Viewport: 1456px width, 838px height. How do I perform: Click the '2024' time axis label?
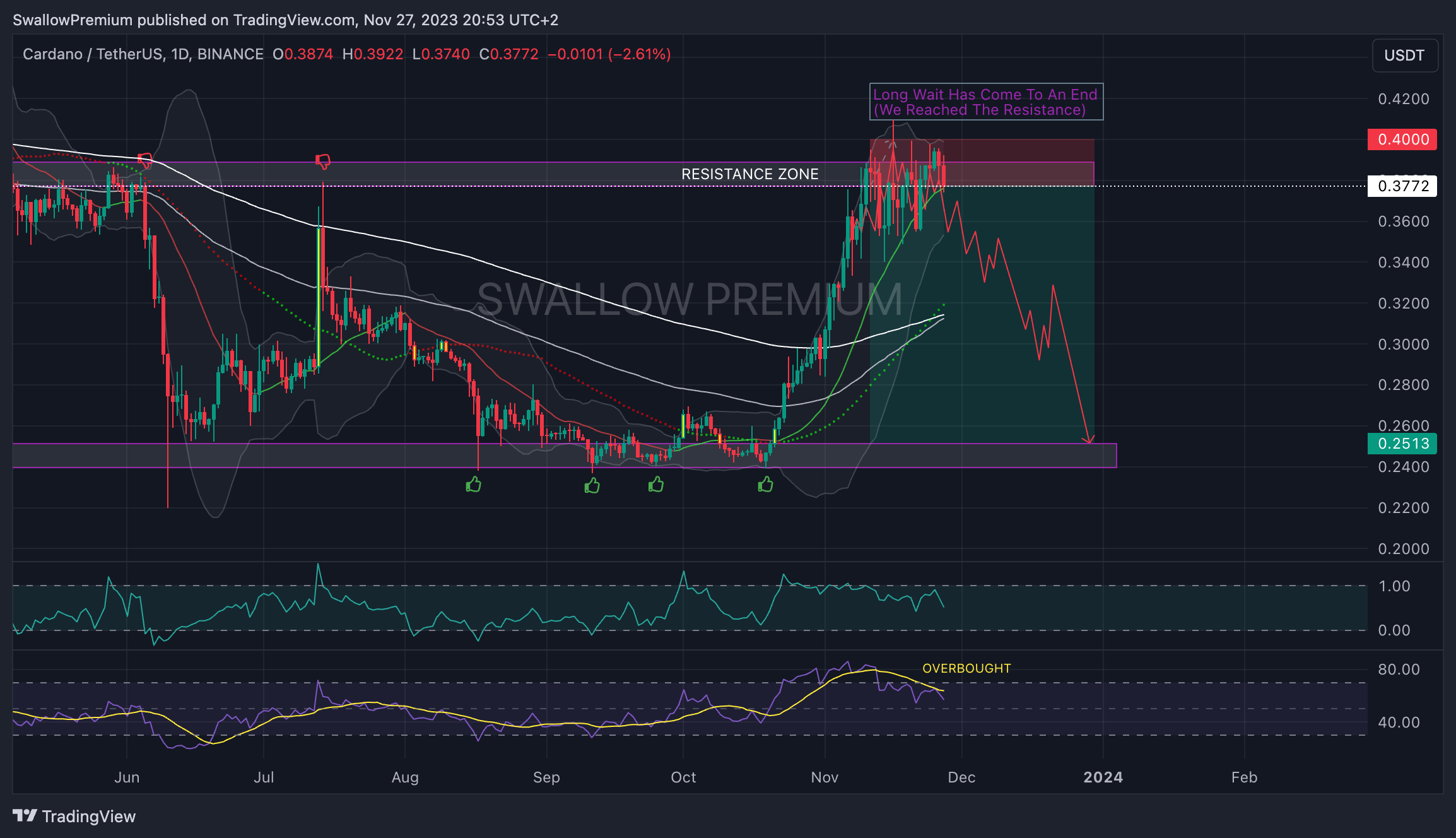(x=1103, y=777)
